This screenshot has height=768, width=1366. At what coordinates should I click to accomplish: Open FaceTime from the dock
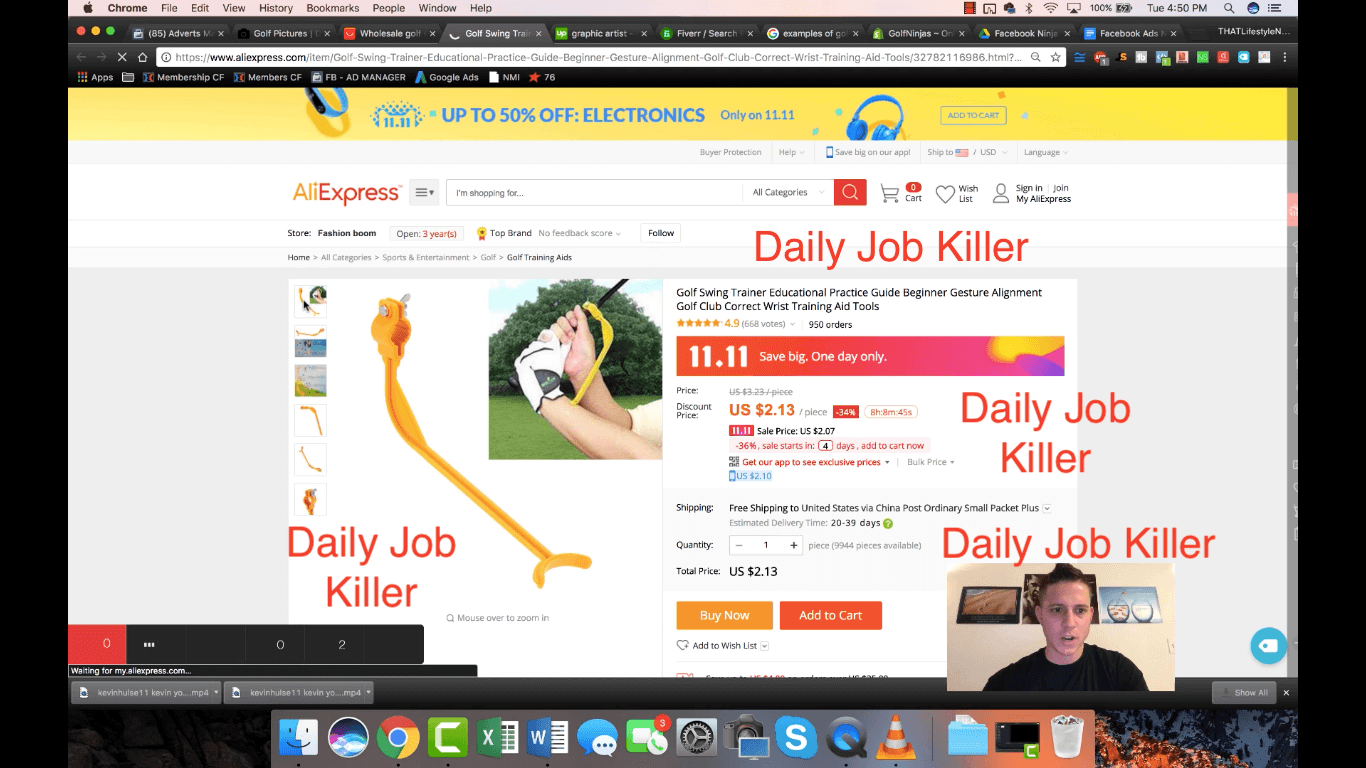(647, 738)
